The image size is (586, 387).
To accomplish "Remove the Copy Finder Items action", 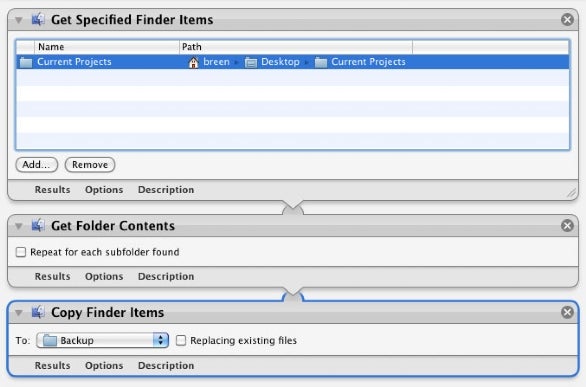I will click(567, 312).
